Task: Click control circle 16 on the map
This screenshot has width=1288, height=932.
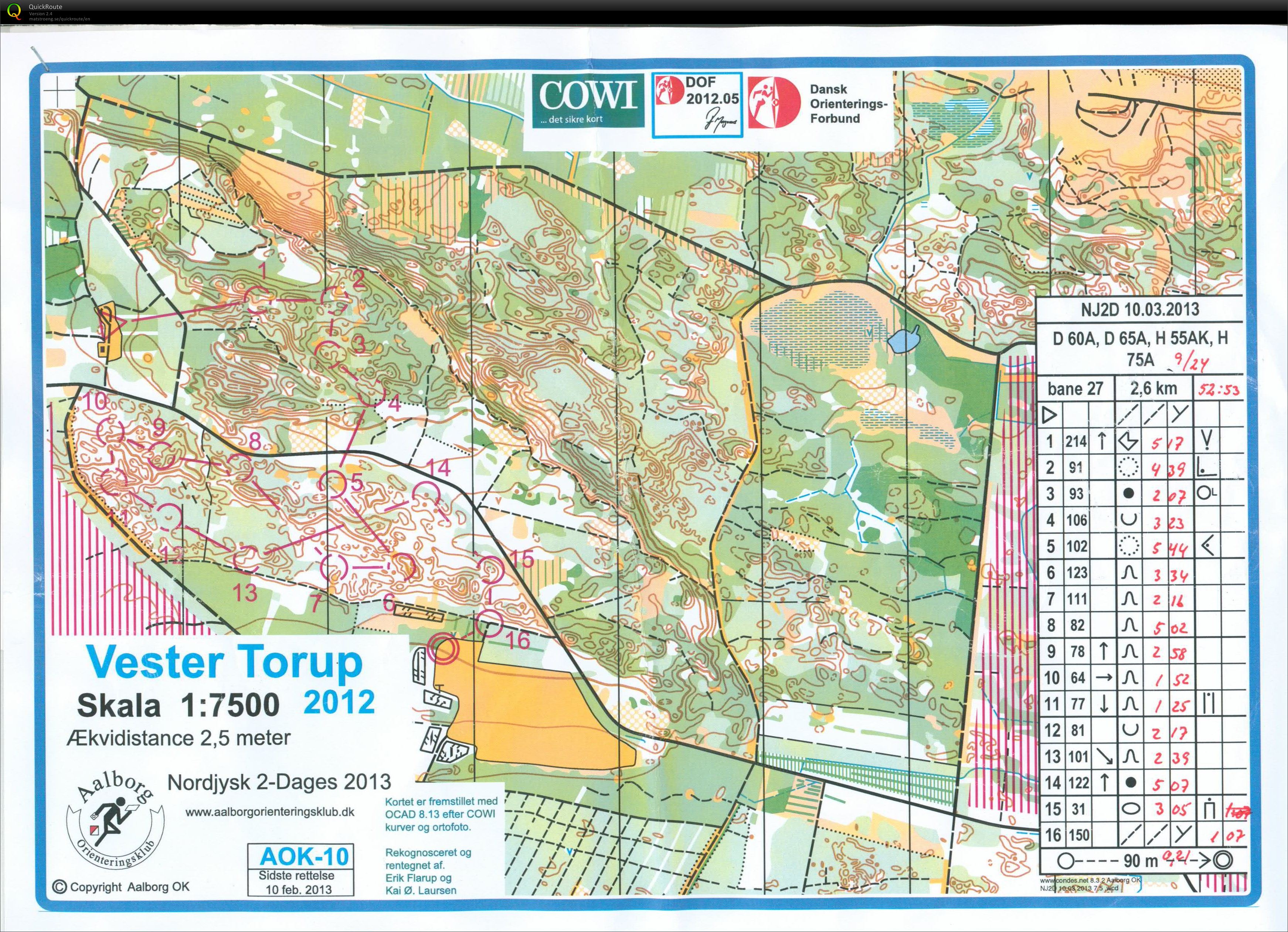Action: 489,623
